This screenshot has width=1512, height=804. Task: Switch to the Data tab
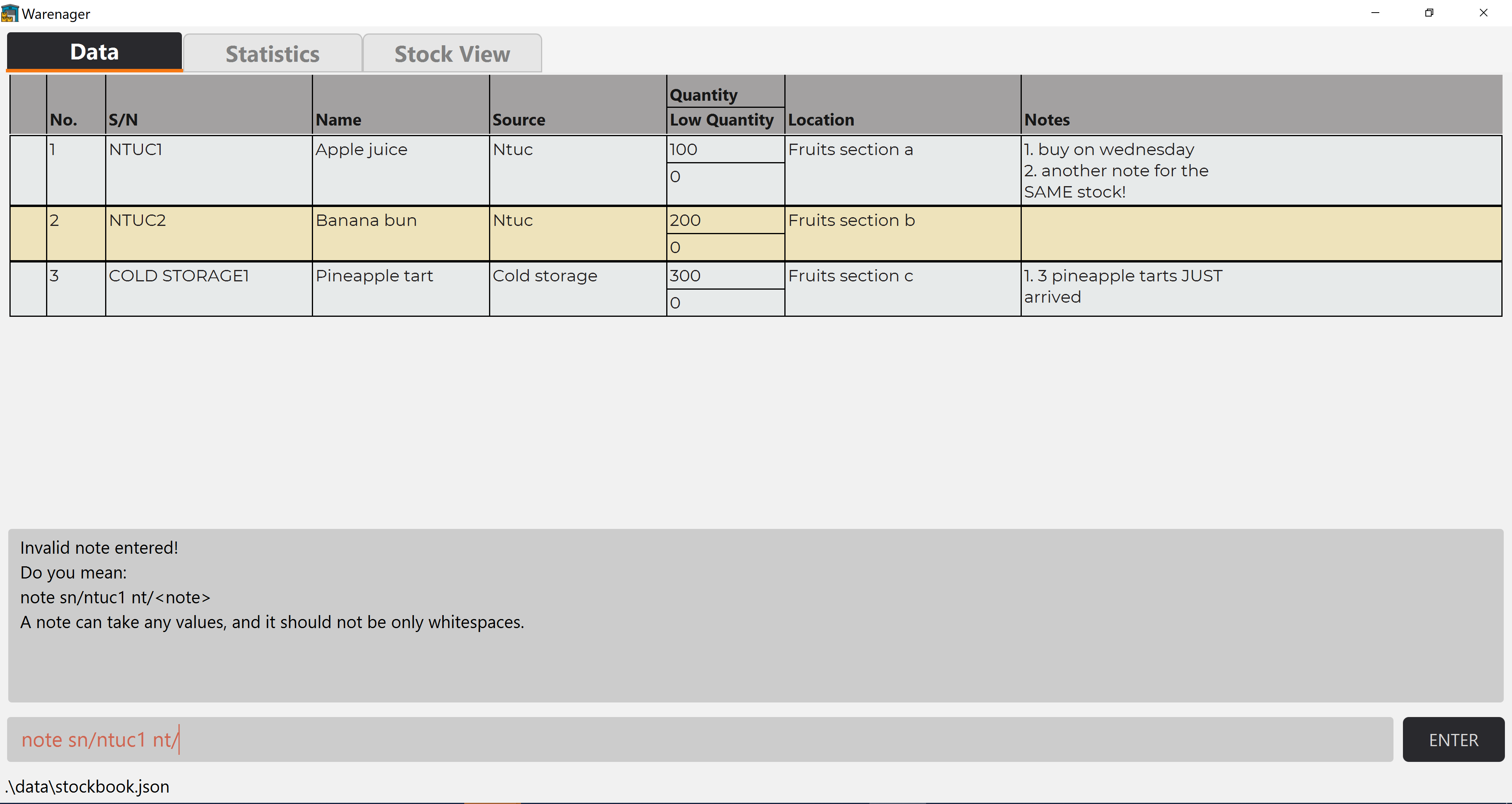click(x=94, y=52)
